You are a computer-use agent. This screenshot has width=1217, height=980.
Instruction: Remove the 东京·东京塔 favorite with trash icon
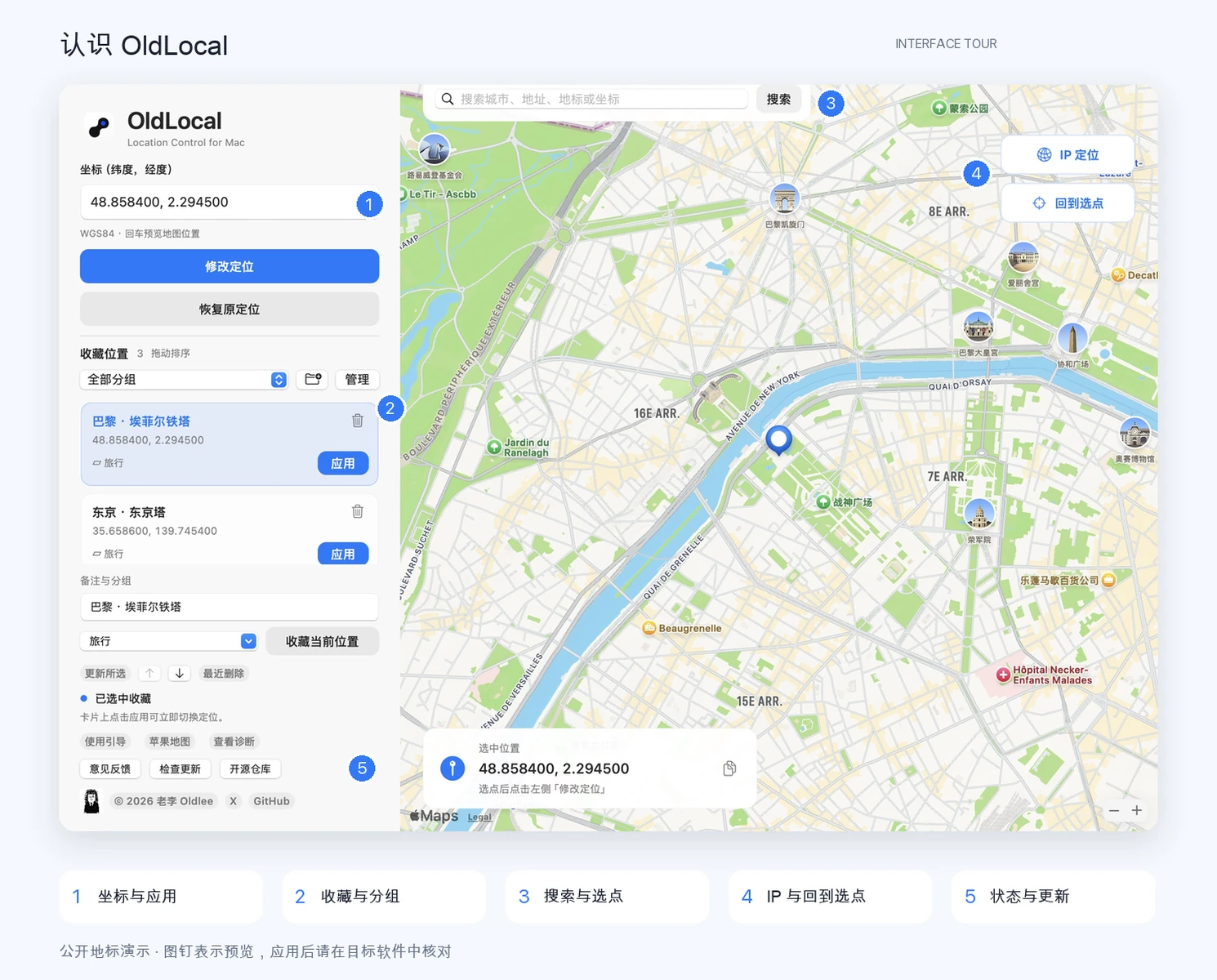tap(357, 511)
